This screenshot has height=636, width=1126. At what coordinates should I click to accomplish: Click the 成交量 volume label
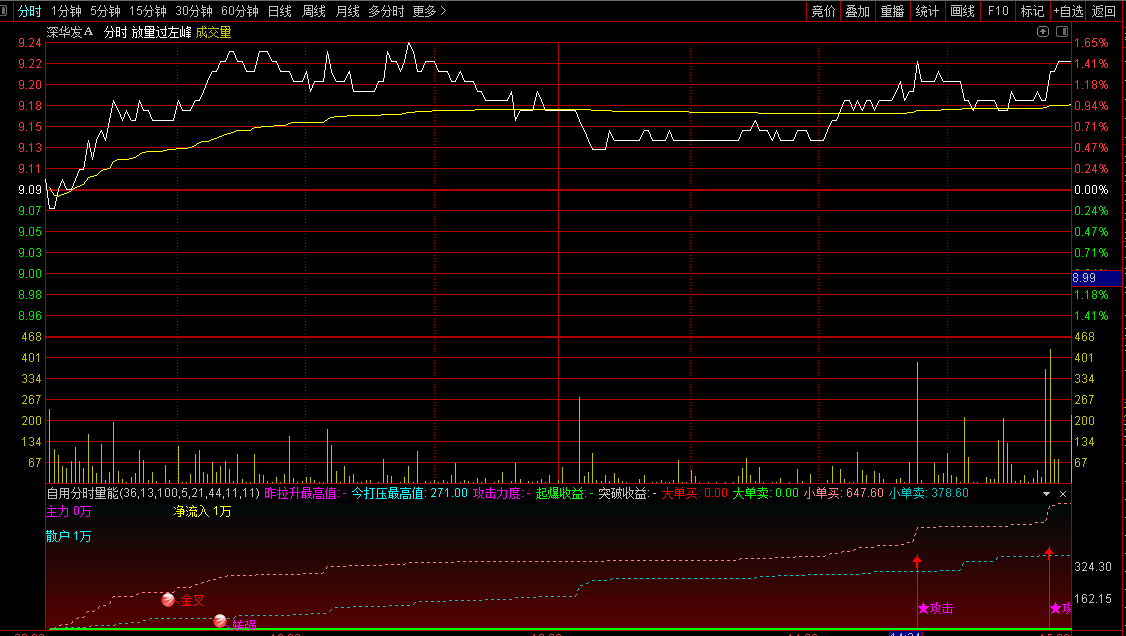(213, 32)
